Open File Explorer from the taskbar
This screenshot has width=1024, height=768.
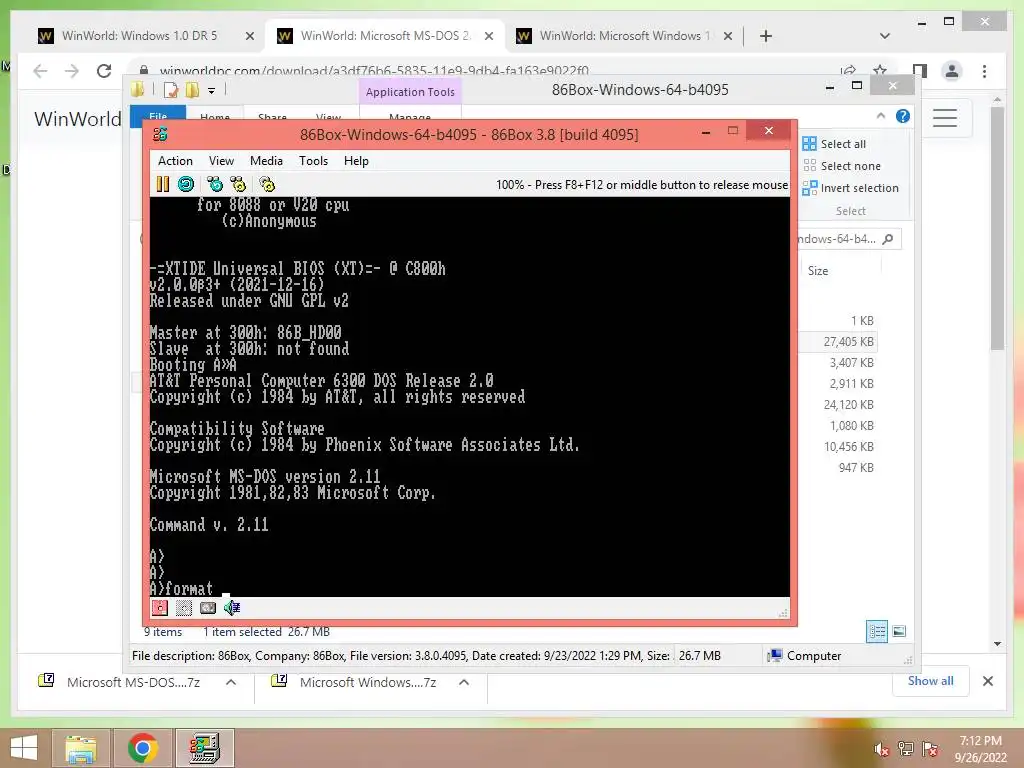(81, 748)
